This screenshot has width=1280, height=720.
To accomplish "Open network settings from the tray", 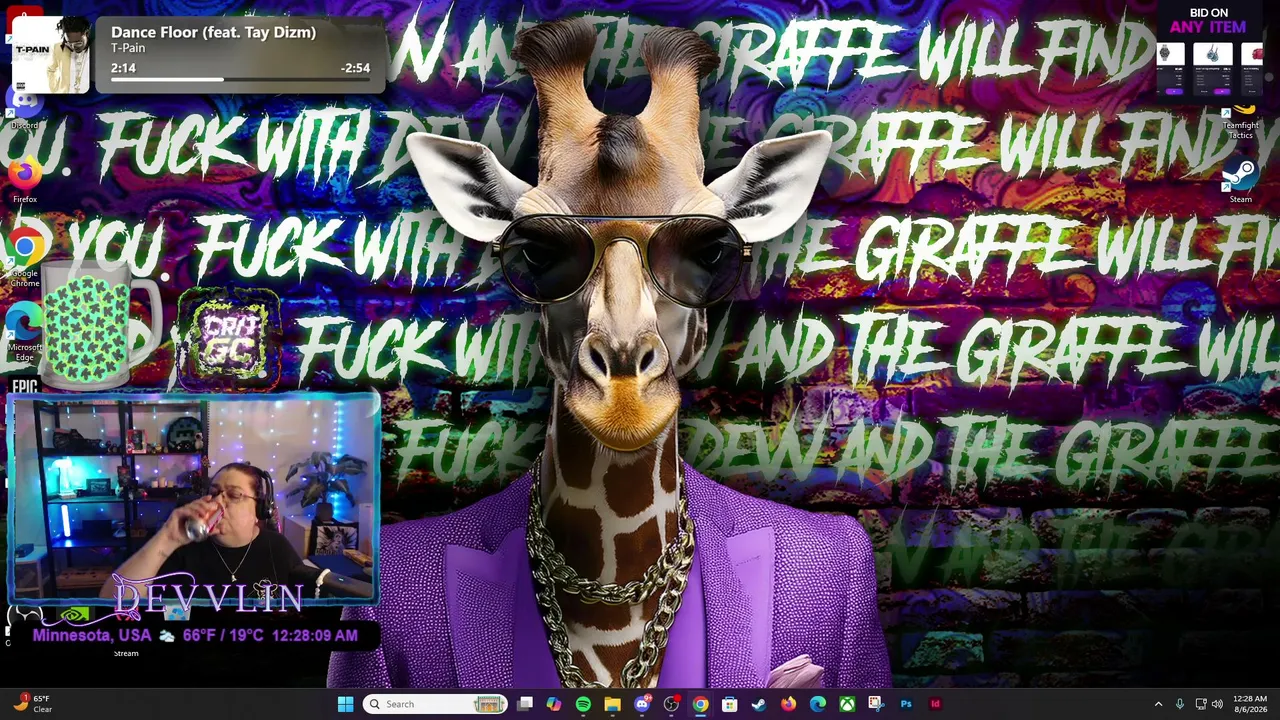I will coord(1201,704).
